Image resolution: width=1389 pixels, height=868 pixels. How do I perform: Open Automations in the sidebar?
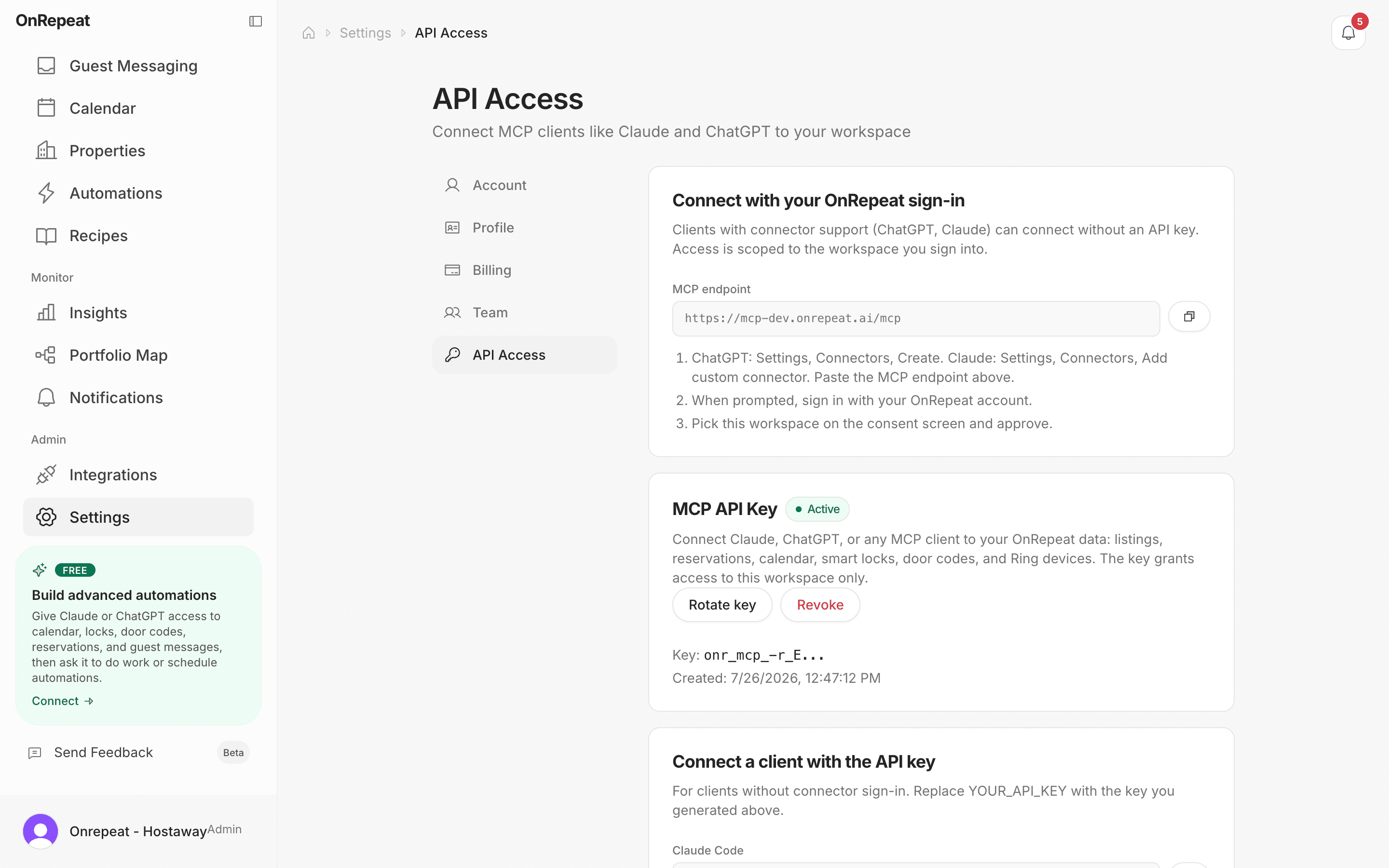tap(138, 193)
